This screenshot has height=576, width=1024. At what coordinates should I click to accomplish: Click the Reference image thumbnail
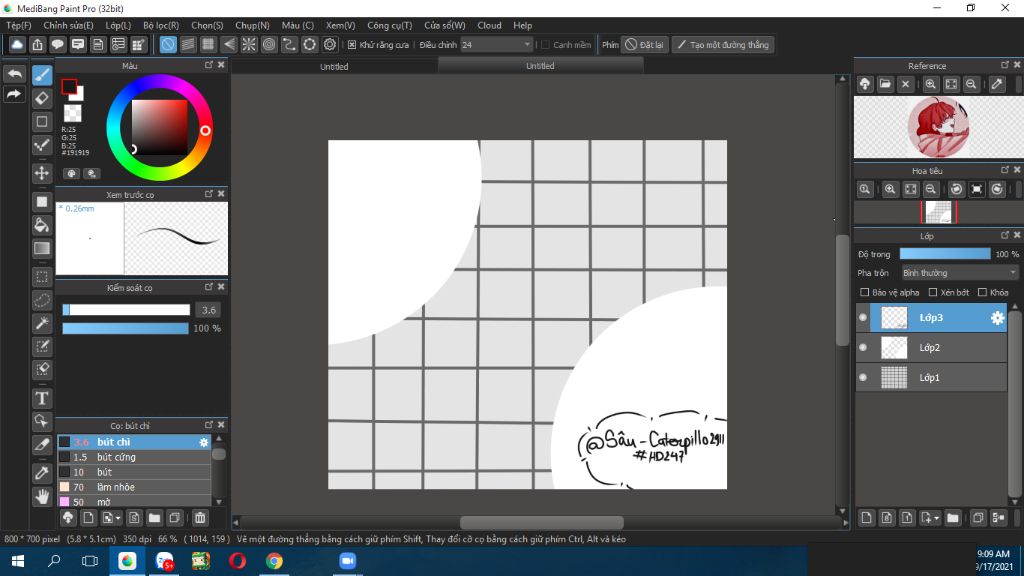pyautogui.click(x=938, y=127)
